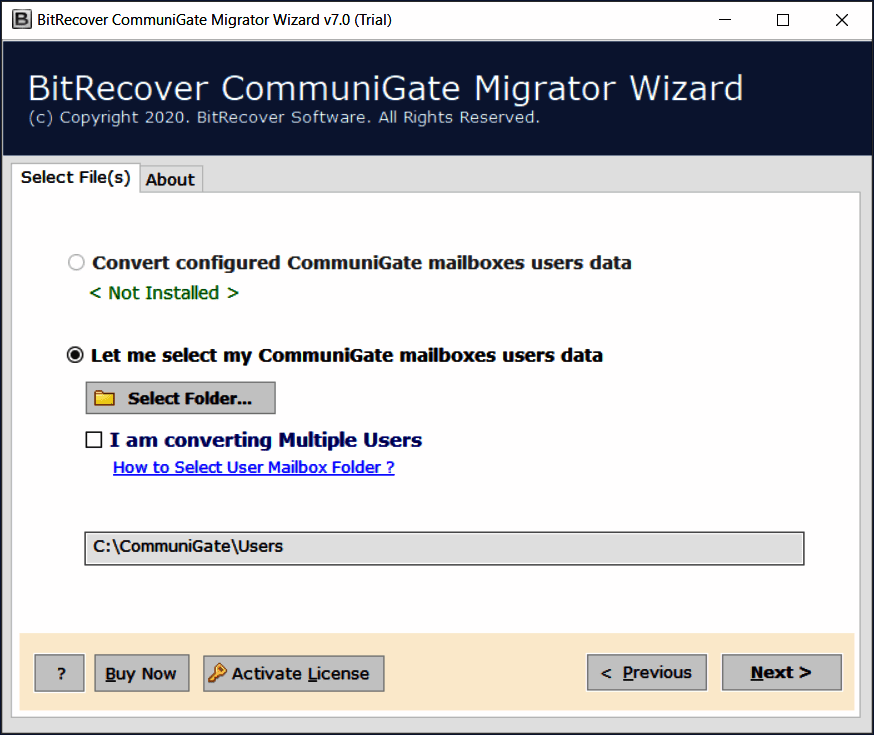Click the C:\CommuniGate\Users path field
Viewport: 874px width, 735px height.
click(444, 547)
